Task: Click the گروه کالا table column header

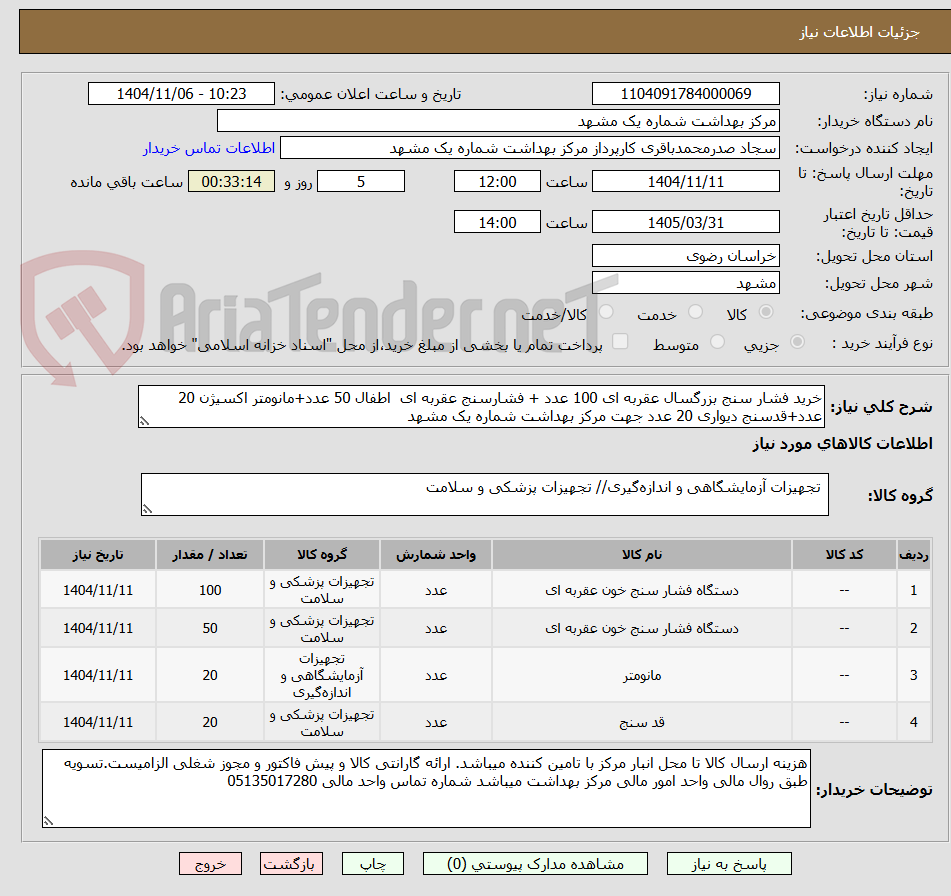Action: 322,554
